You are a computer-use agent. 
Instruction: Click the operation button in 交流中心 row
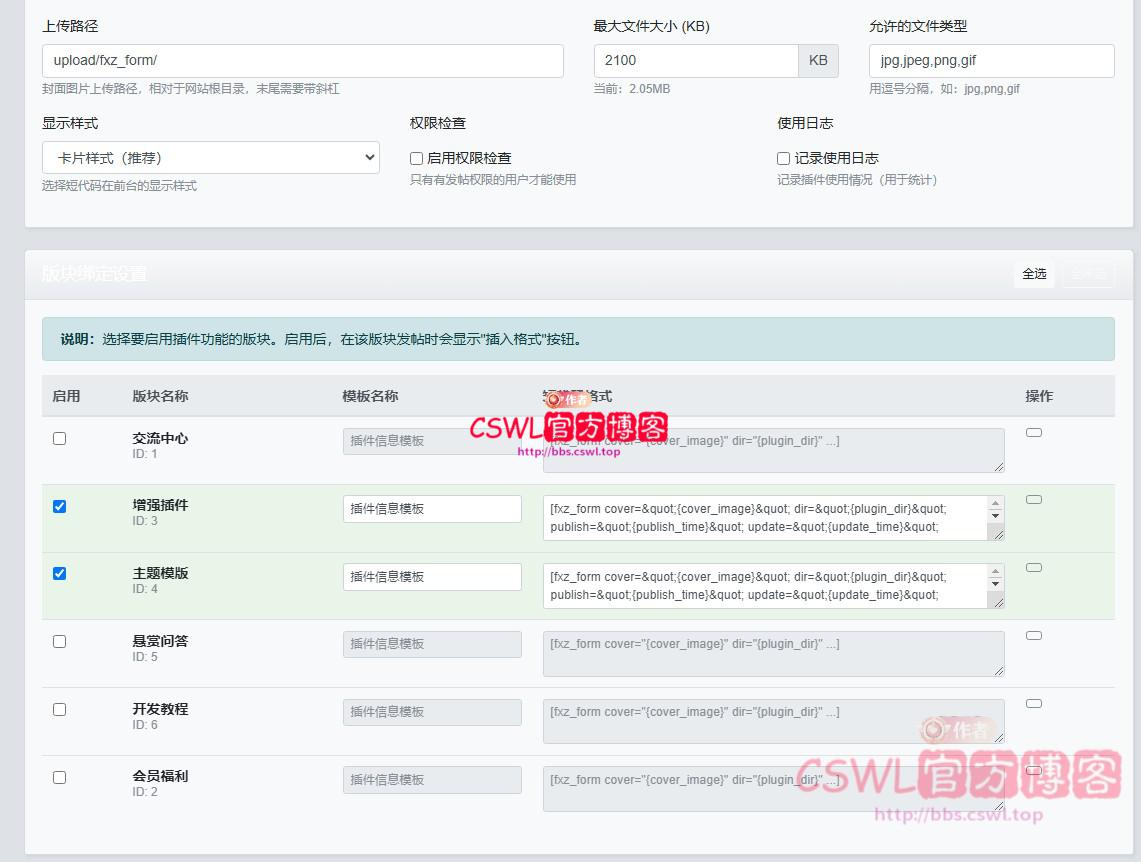coord(1034,432)
